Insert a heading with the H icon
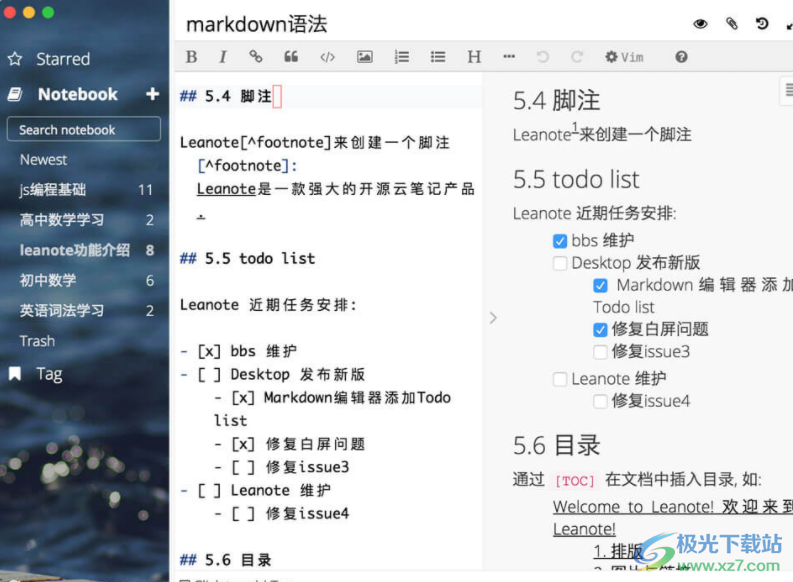The width and height of the screenshot is (793, 582). pyautogui.click(x=474, y=57)
